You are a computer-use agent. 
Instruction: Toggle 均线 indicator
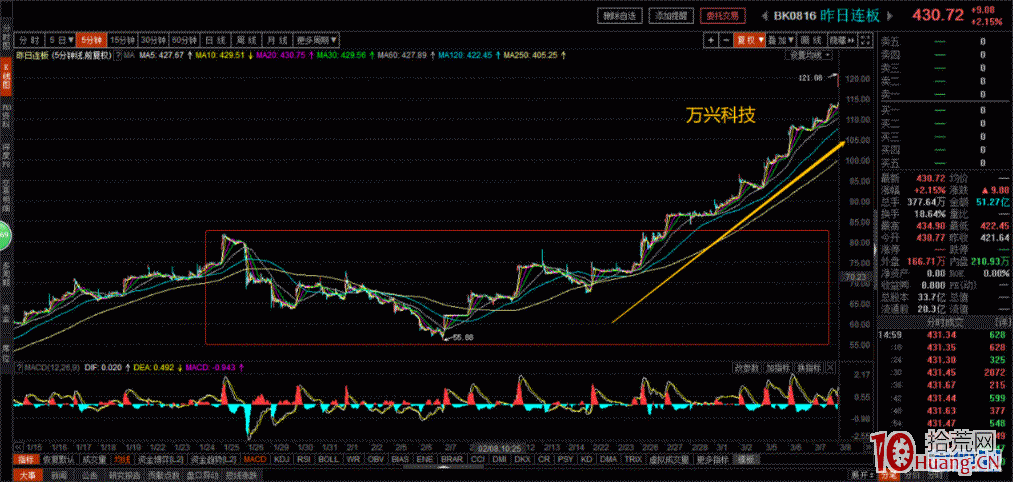(x=122, y=459)
